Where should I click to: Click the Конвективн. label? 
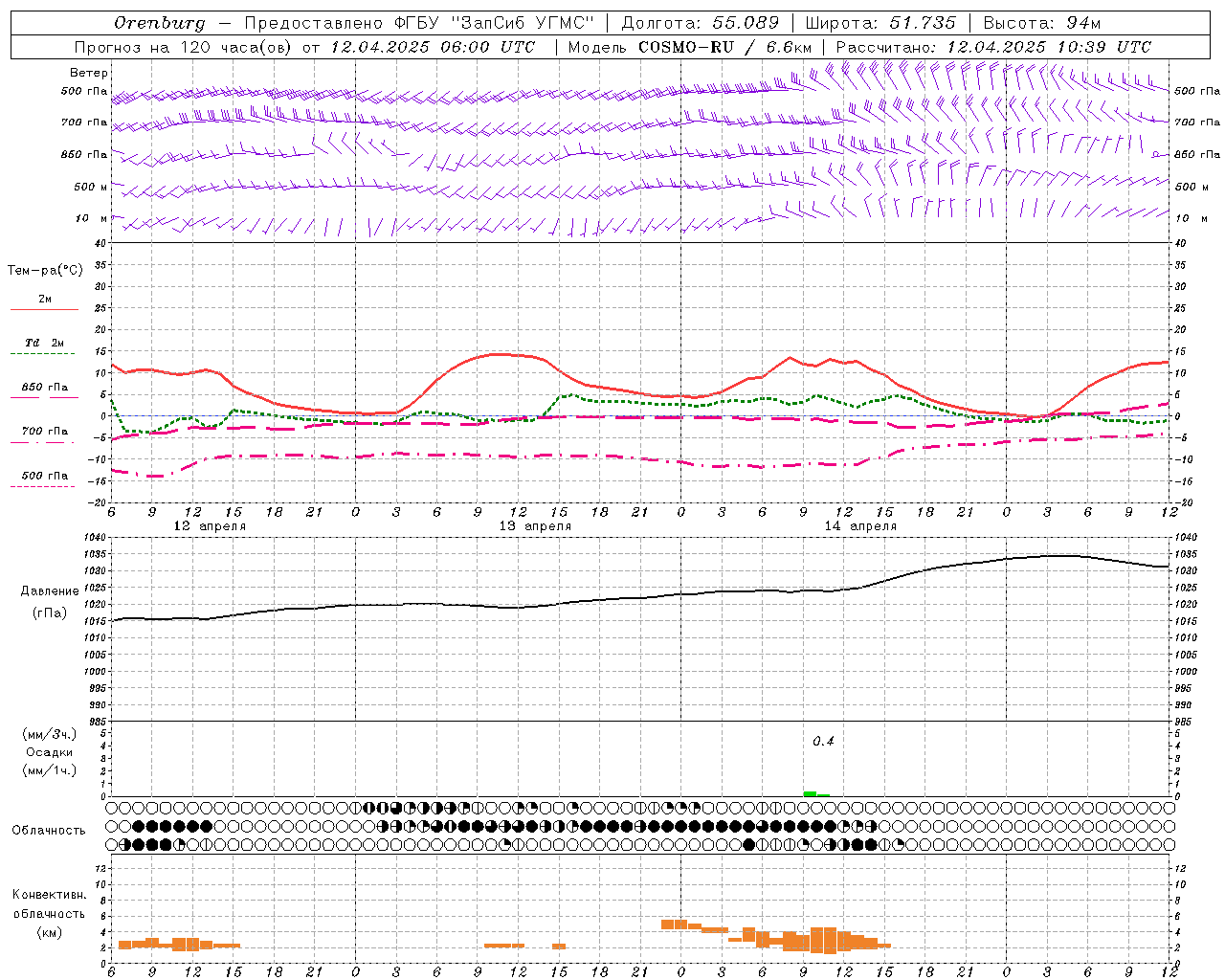click(49, 895)
